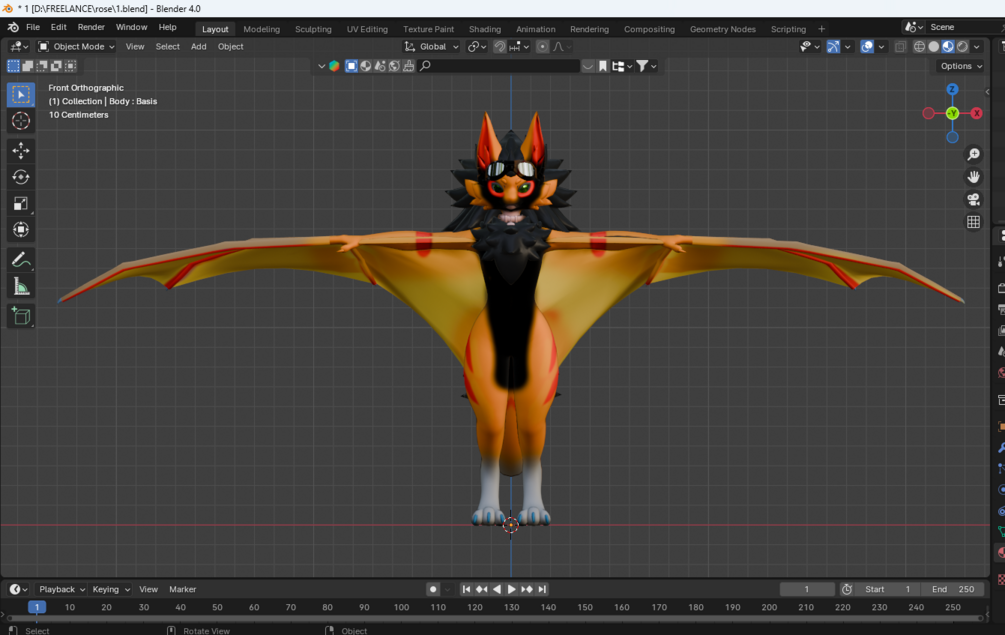This screenshot has width=1005, height=635.
Task: Switch to solid shading
Action: [x=933, y=47]
